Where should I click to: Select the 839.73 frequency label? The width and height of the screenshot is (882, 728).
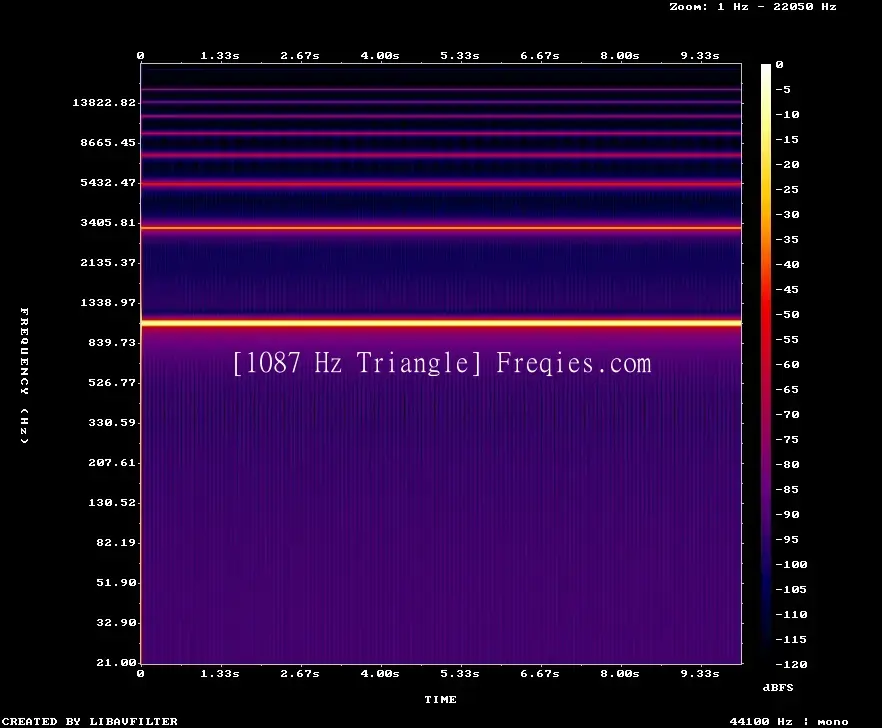point(112,342)
